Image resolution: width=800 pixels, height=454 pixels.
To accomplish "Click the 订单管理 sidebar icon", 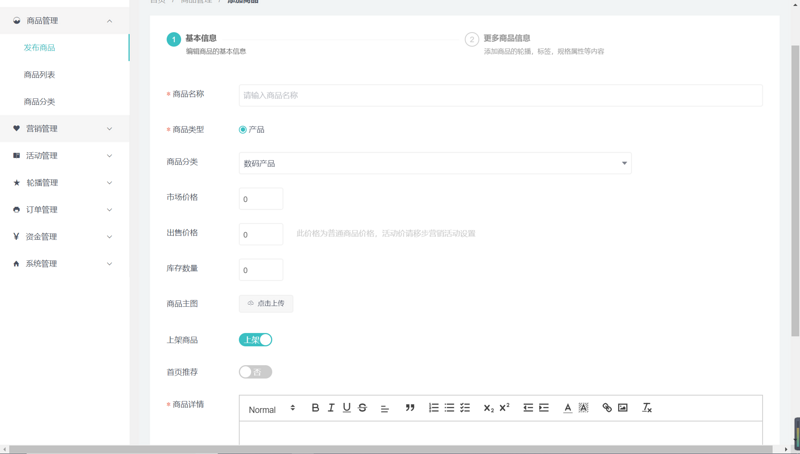I will pyautogui.click(x=16, y=210).
